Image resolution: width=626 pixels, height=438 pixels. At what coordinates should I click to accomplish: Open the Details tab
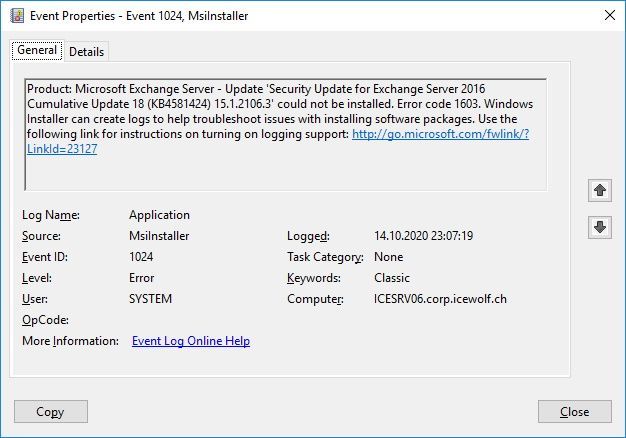[86, 52]
